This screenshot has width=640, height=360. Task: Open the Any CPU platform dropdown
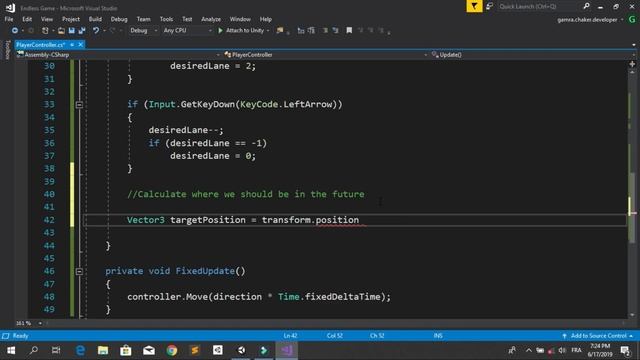pos(187,30)
